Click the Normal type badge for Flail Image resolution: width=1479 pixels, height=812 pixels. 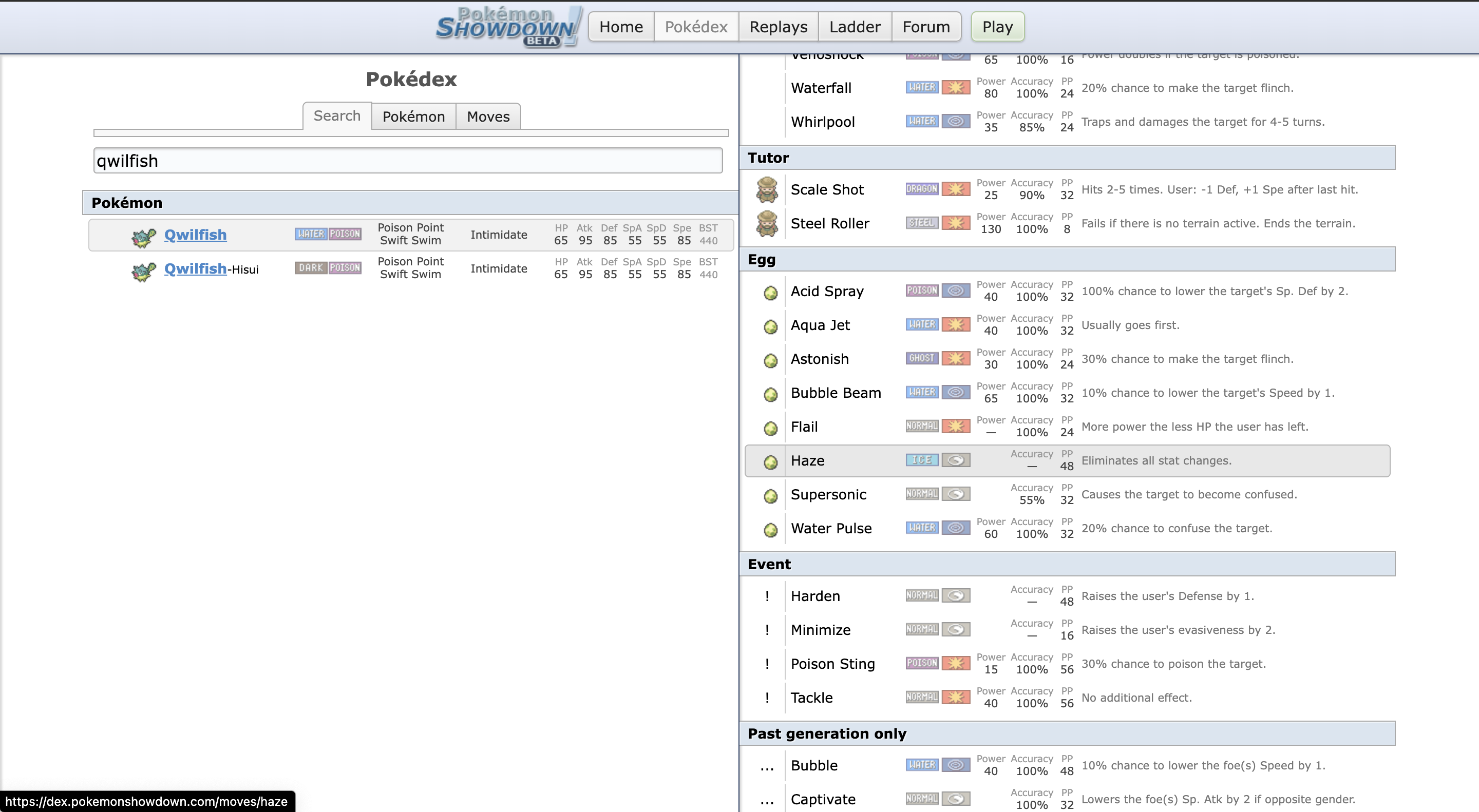coord(922,426)
